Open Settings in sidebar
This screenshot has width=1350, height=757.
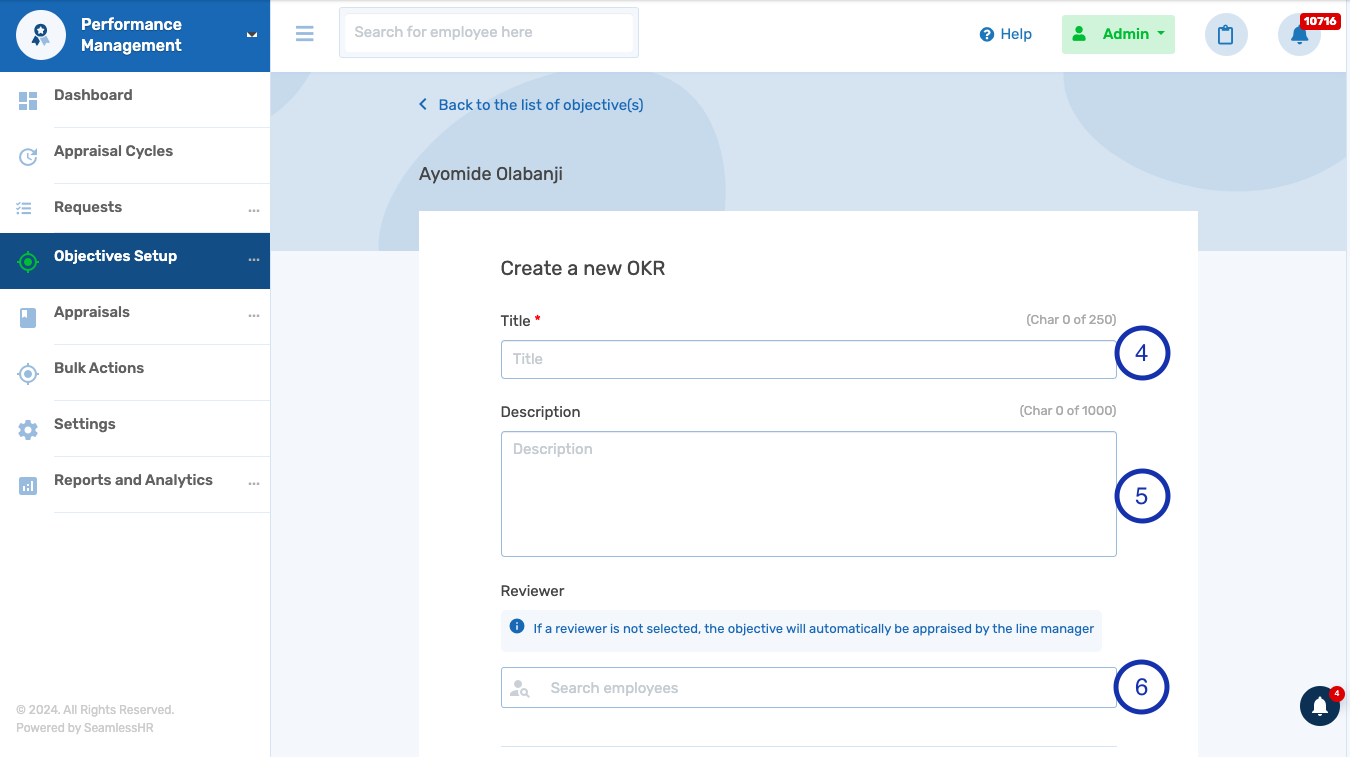pyautogui.click(x=85, y=424)
